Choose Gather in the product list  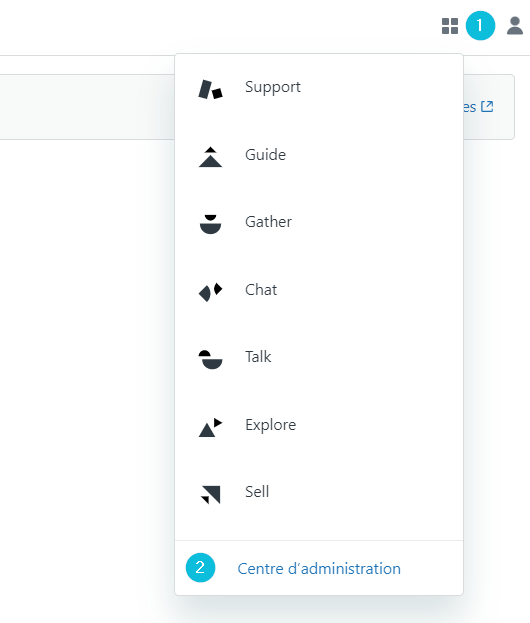tap(268, 222)
